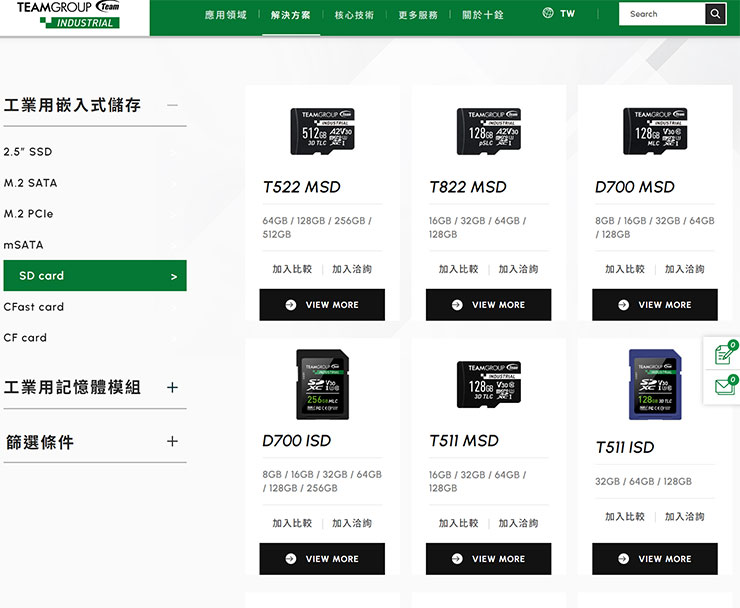The image size is (740, 608).
Task: Open the 解決方案 menu
Action: point(291,15)
